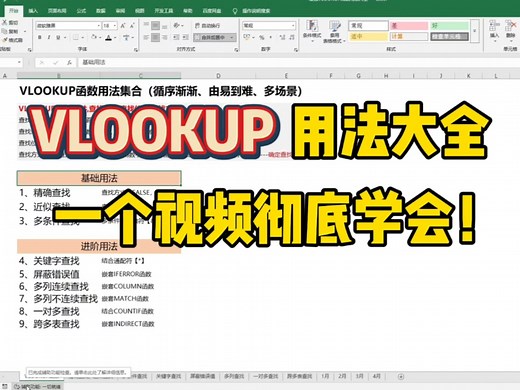Apply font color with the red-underlined A

108,37
